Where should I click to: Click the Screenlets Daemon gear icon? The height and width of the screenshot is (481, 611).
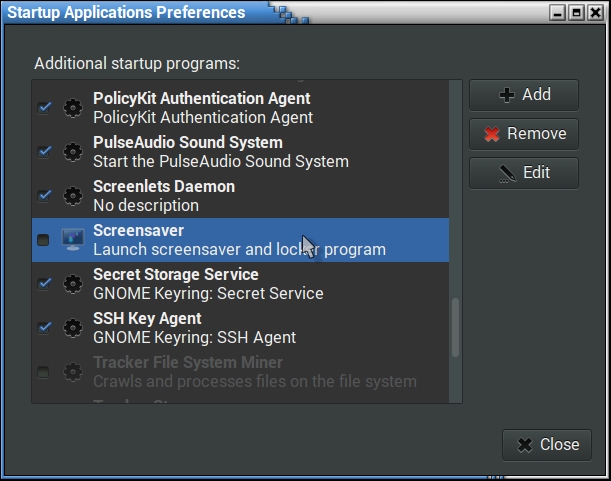72,196
